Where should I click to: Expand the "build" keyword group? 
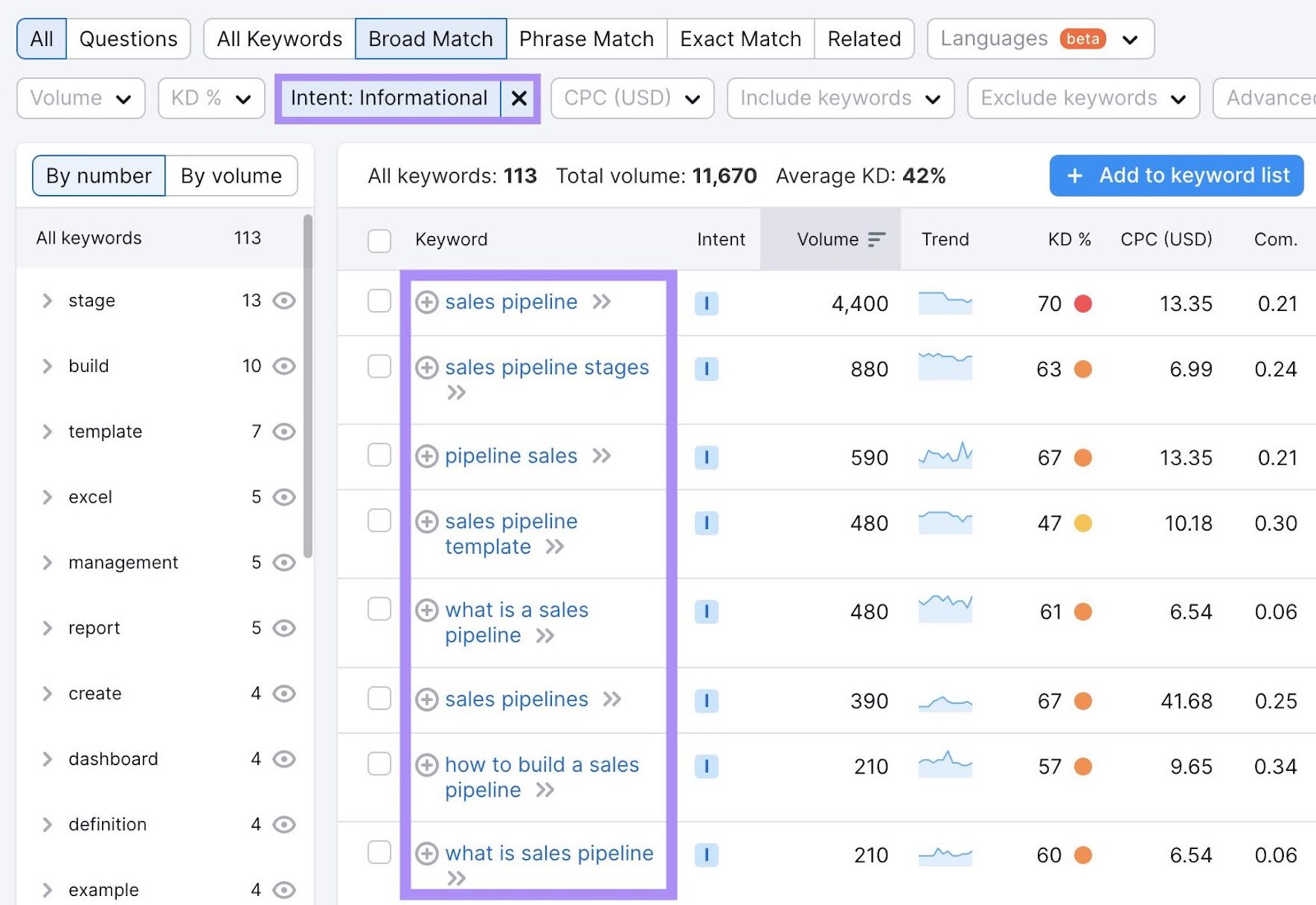47,366
